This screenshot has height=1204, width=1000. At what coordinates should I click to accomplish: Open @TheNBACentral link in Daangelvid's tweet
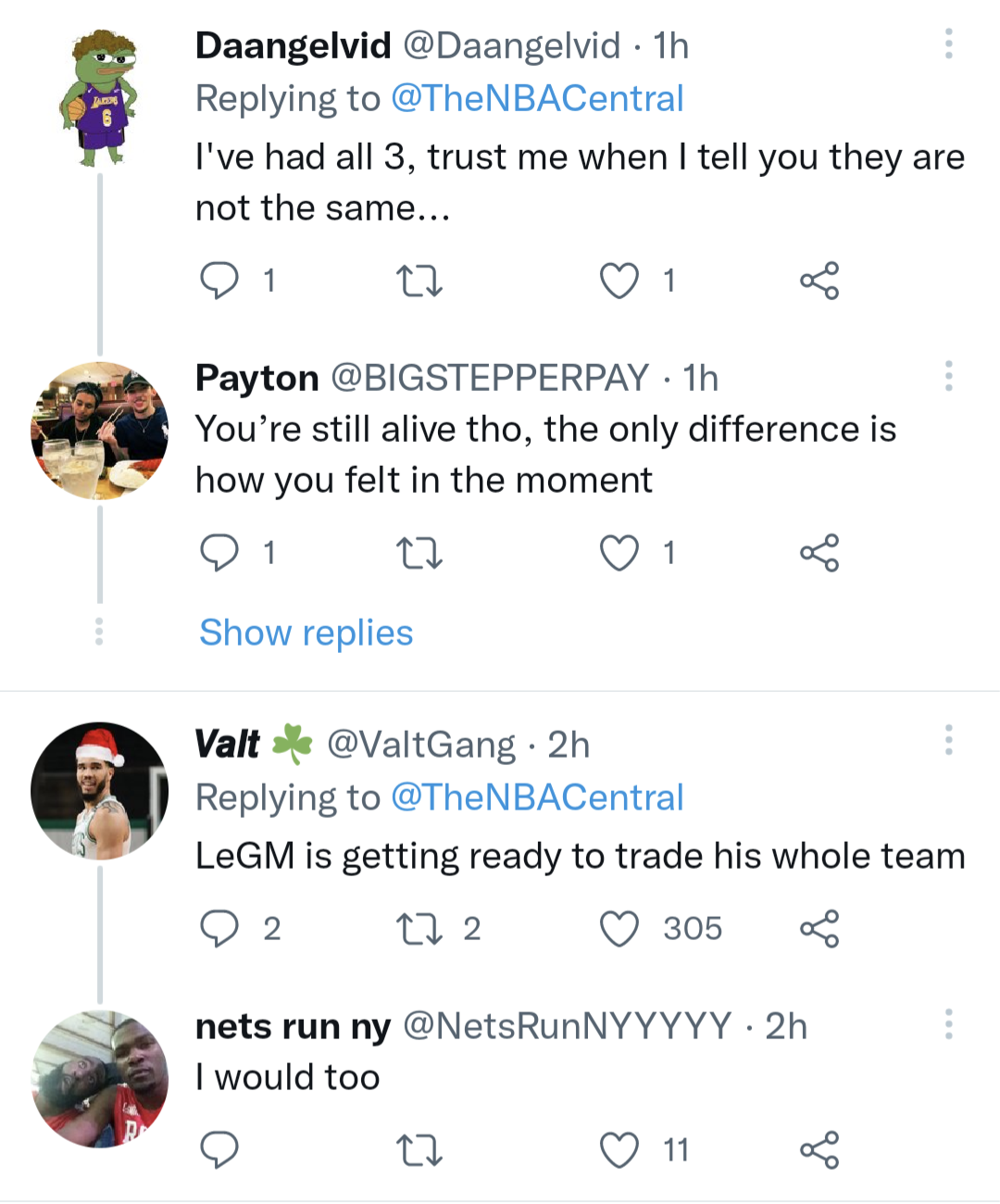pos(537,99)
